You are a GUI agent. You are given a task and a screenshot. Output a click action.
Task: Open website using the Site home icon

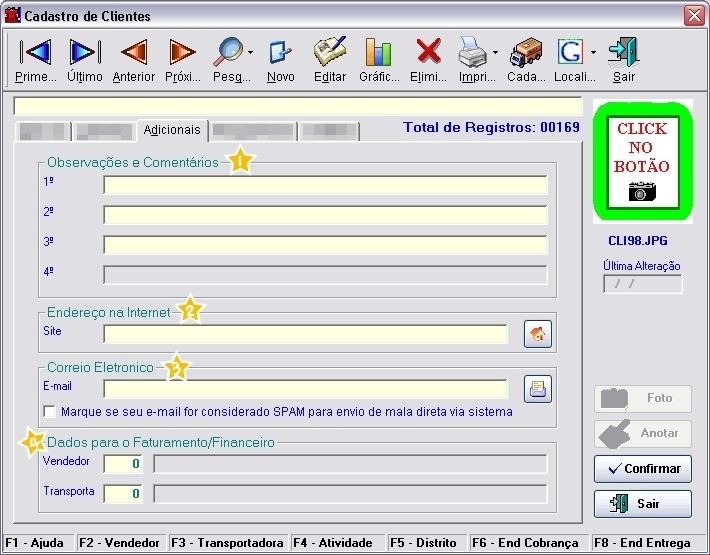(x=538, y=334)
